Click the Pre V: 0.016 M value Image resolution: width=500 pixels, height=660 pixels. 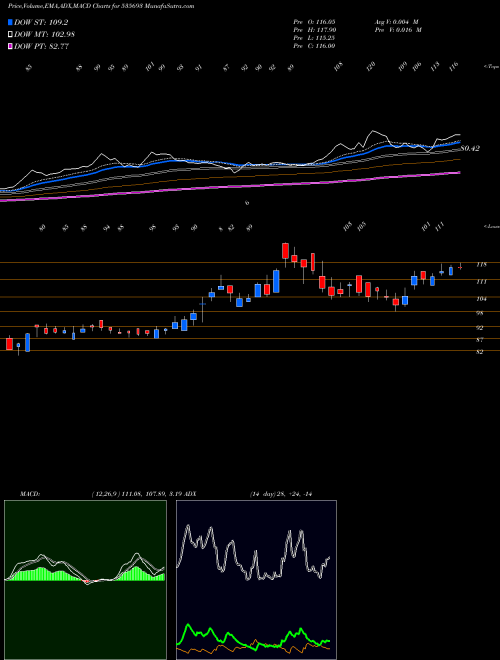[x=397, y=30]
